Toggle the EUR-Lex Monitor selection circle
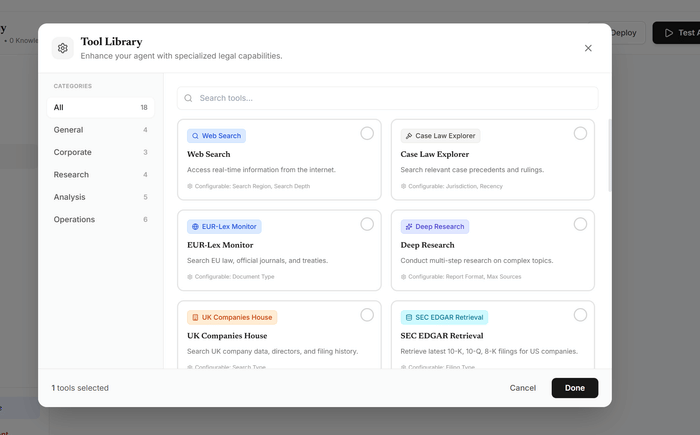 pos(367,224)
